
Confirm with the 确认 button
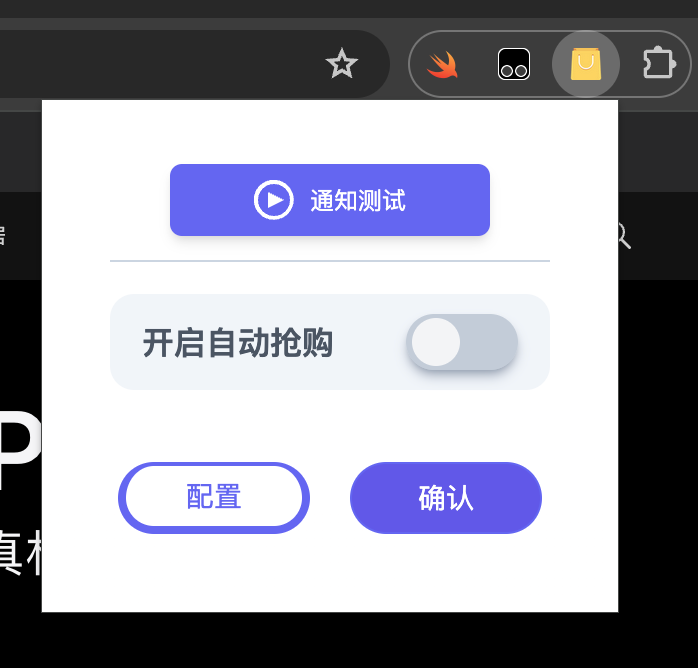coord(446,498)
